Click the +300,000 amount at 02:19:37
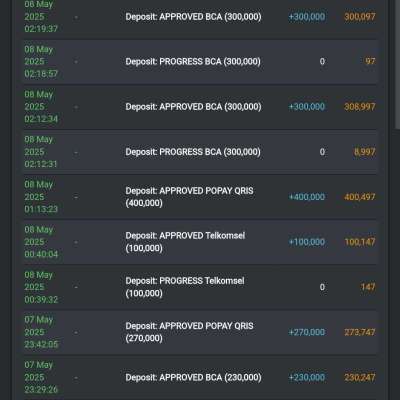Image resolution: width=400 pixels, height=400 pixels. pyautogui.click(x=307, y=17)
